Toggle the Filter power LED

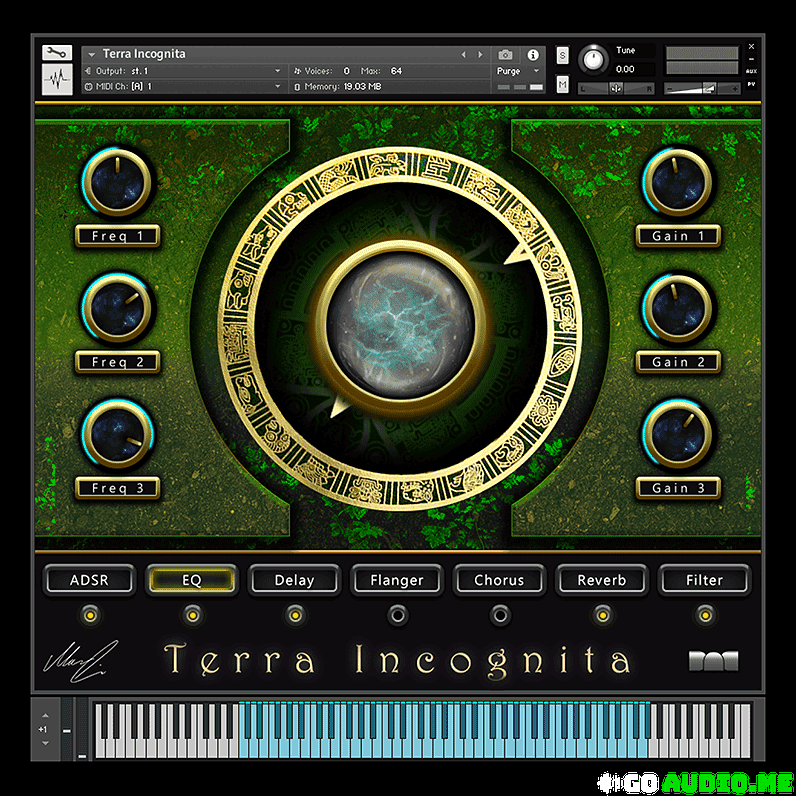point(705,615)
